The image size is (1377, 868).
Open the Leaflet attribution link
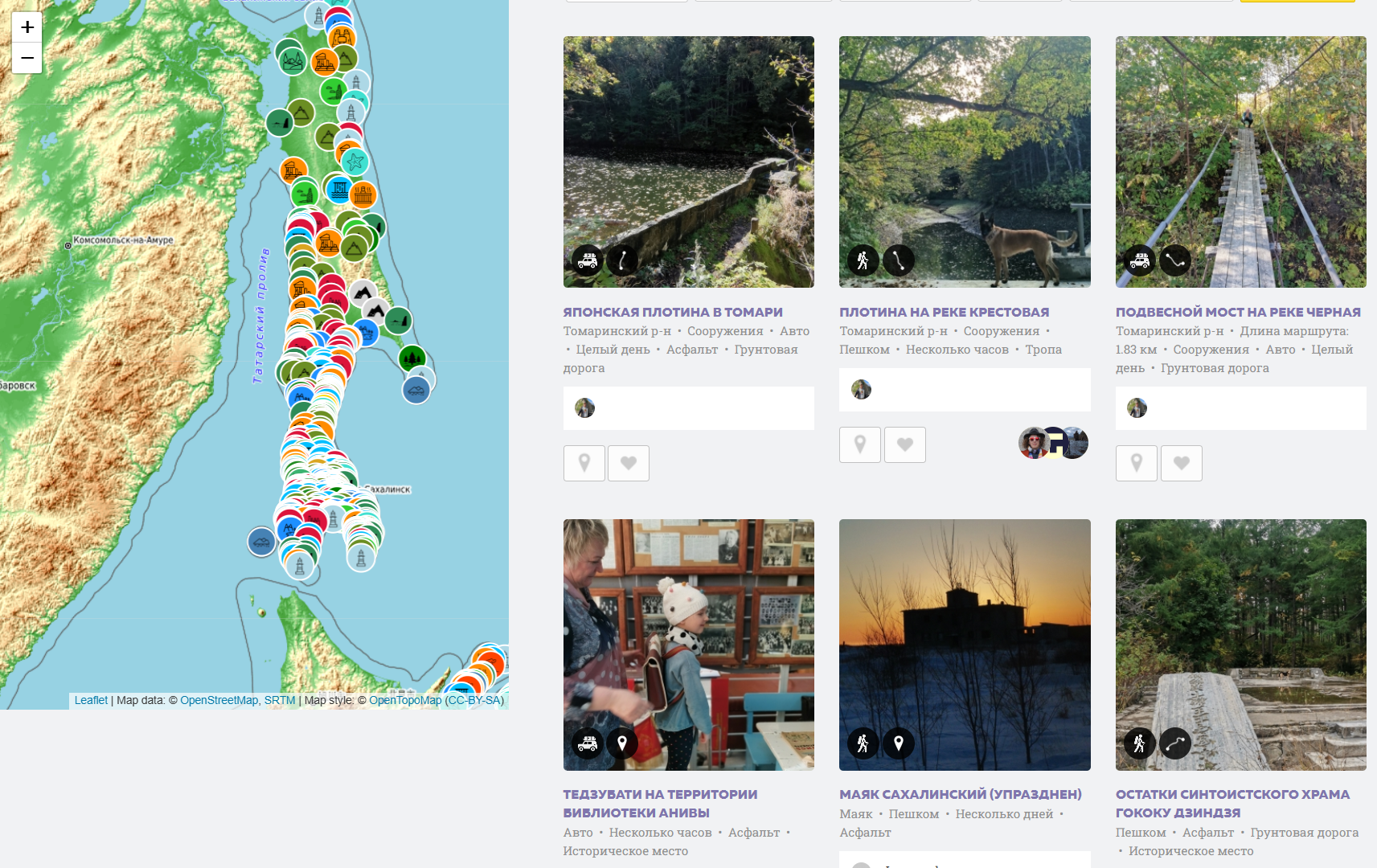tap(91, 700)
